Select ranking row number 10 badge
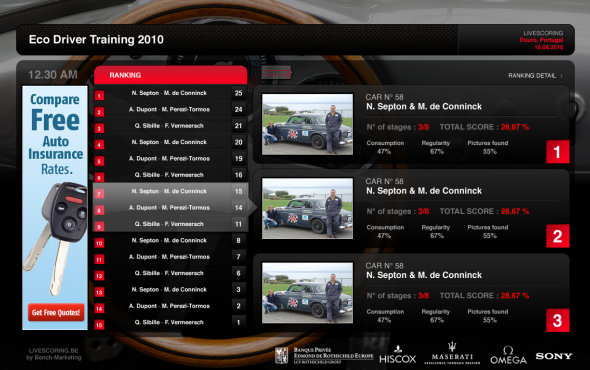The image size is (590, 370). 99,243
